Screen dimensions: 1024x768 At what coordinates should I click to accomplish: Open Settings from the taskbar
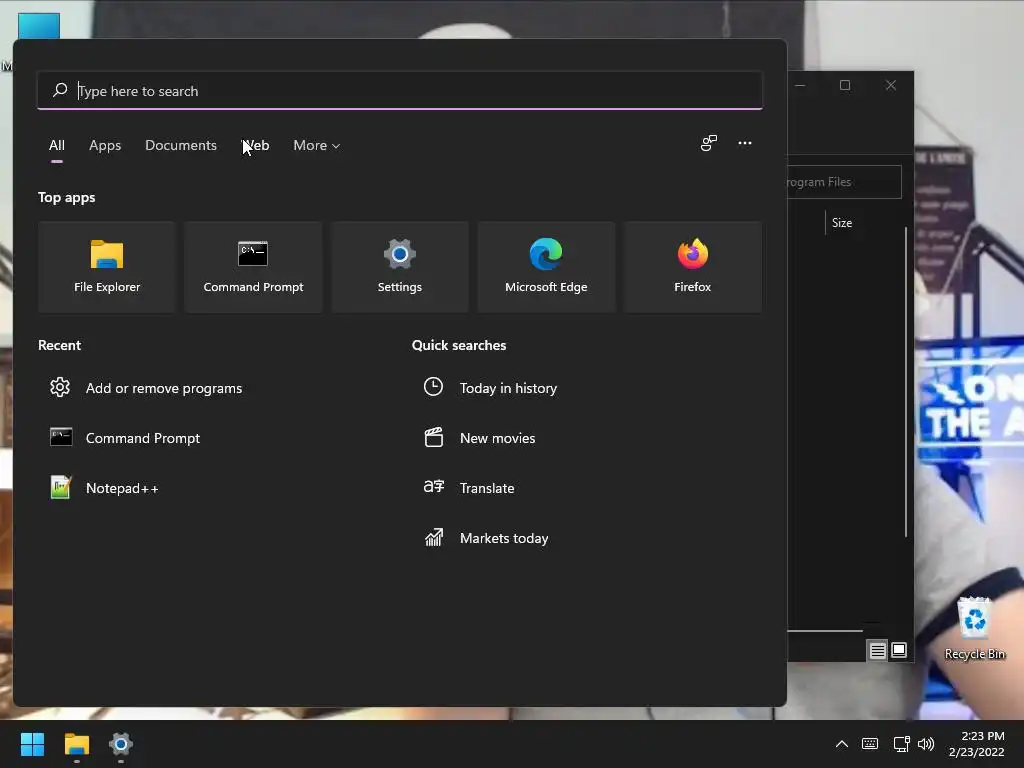point(121,744)
